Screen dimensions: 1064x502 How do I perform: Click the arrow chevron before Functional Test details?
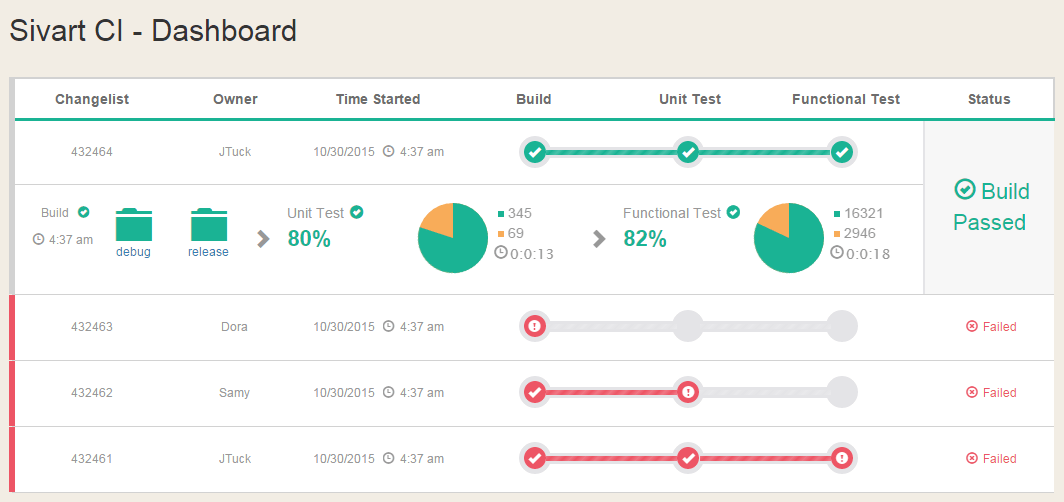coord(600,238)
